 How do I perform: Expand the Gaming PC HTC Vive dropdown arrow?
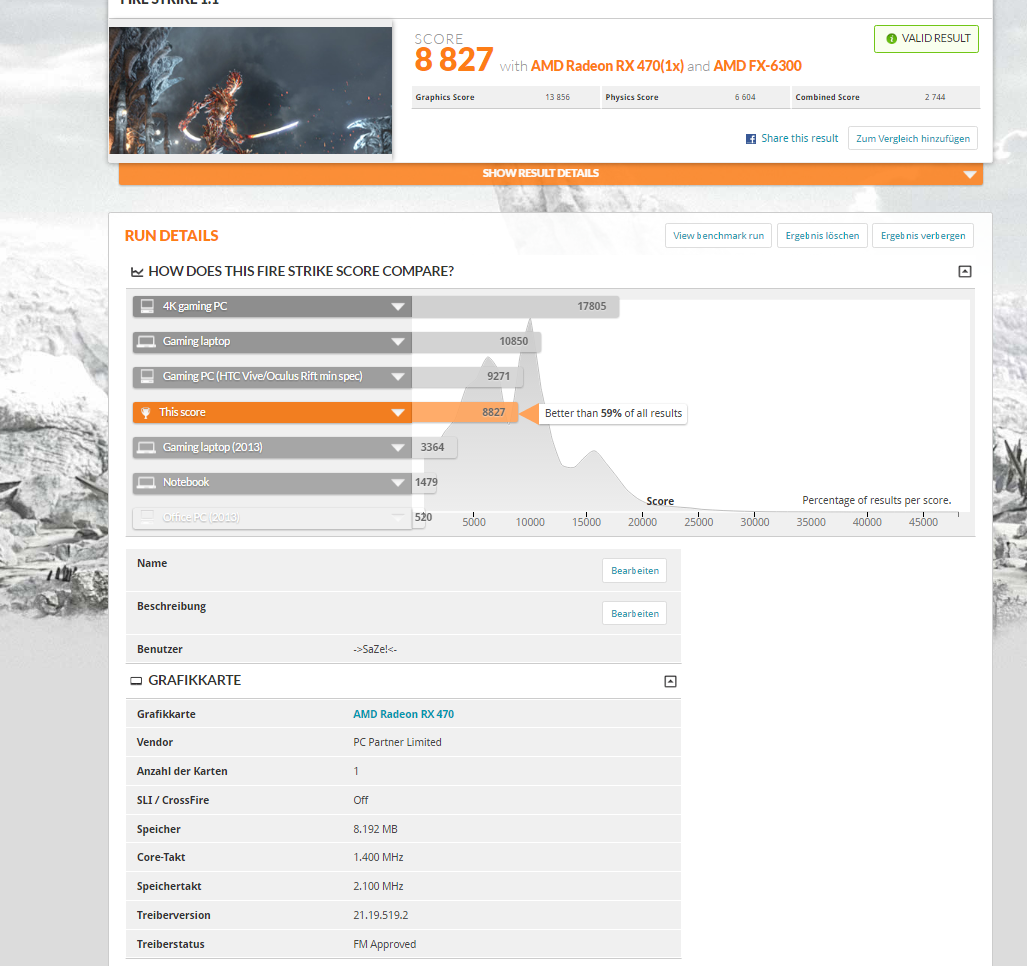pos(398,377)
